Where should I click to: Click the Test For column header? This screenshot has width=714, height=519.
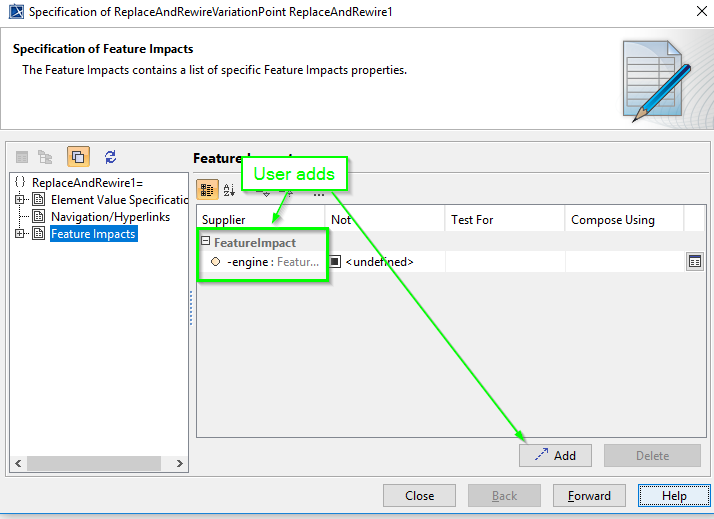505,219
